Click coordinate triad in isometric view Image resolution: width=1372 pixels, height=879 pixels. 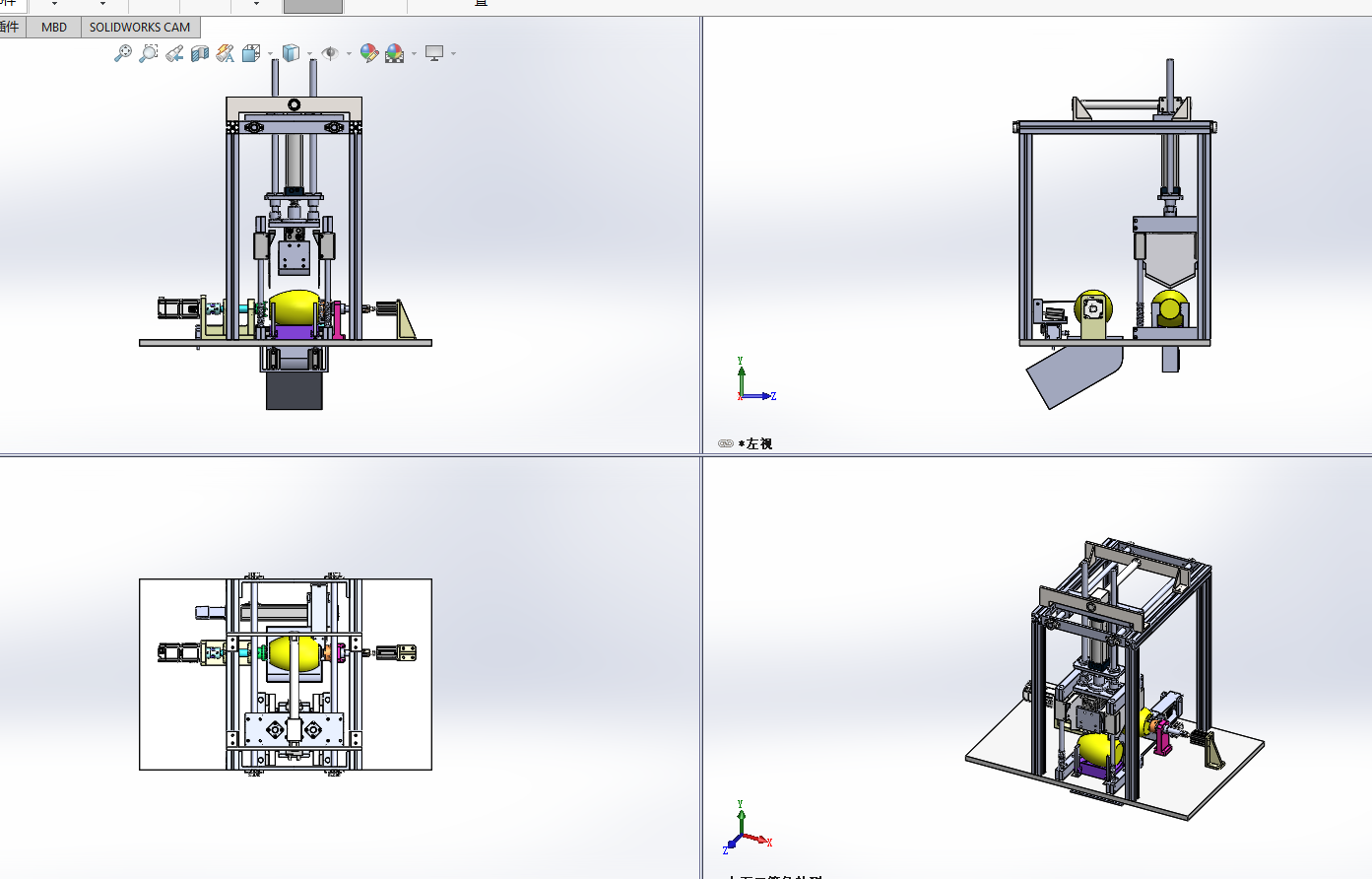748,827
